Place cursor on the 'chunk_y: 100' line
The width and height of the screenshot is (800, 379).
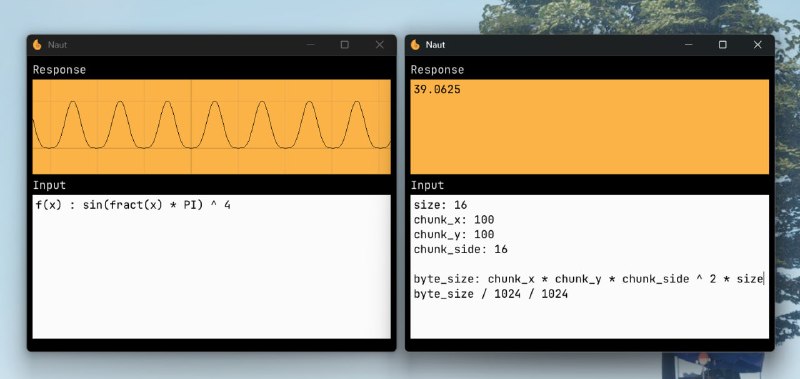[454, 235]
